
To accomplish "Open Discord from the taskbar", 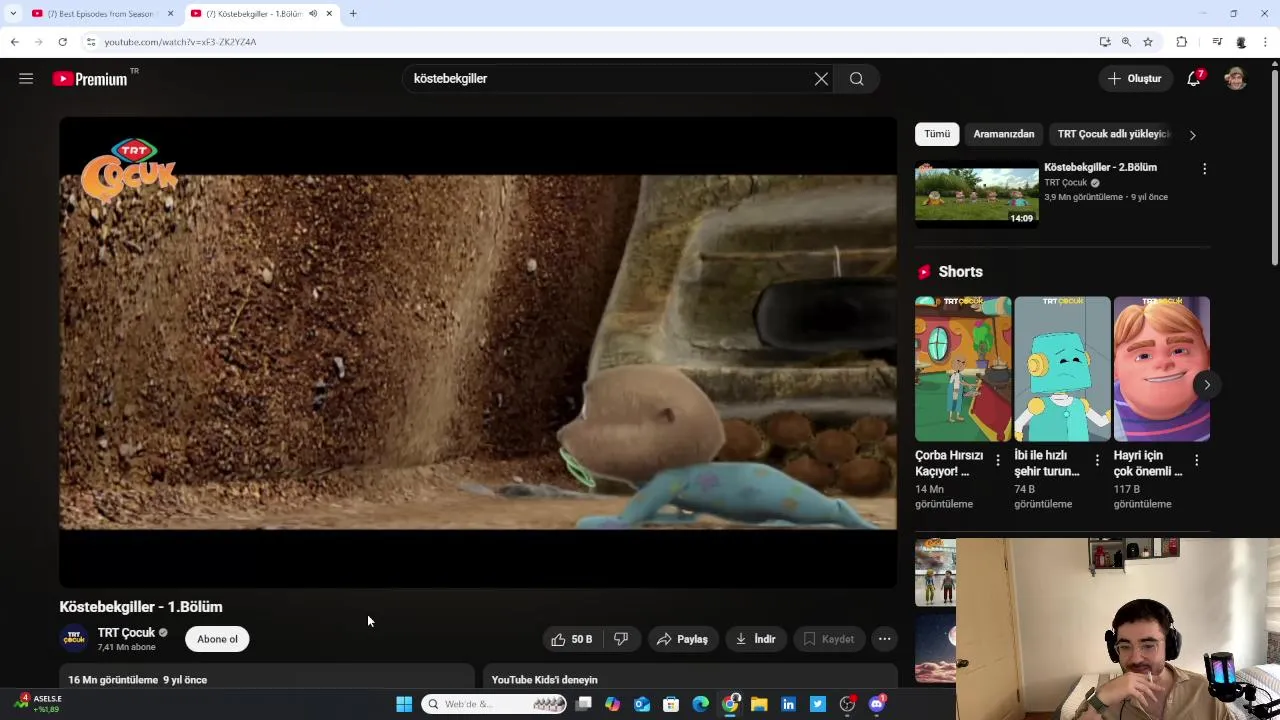I will 877,704.
